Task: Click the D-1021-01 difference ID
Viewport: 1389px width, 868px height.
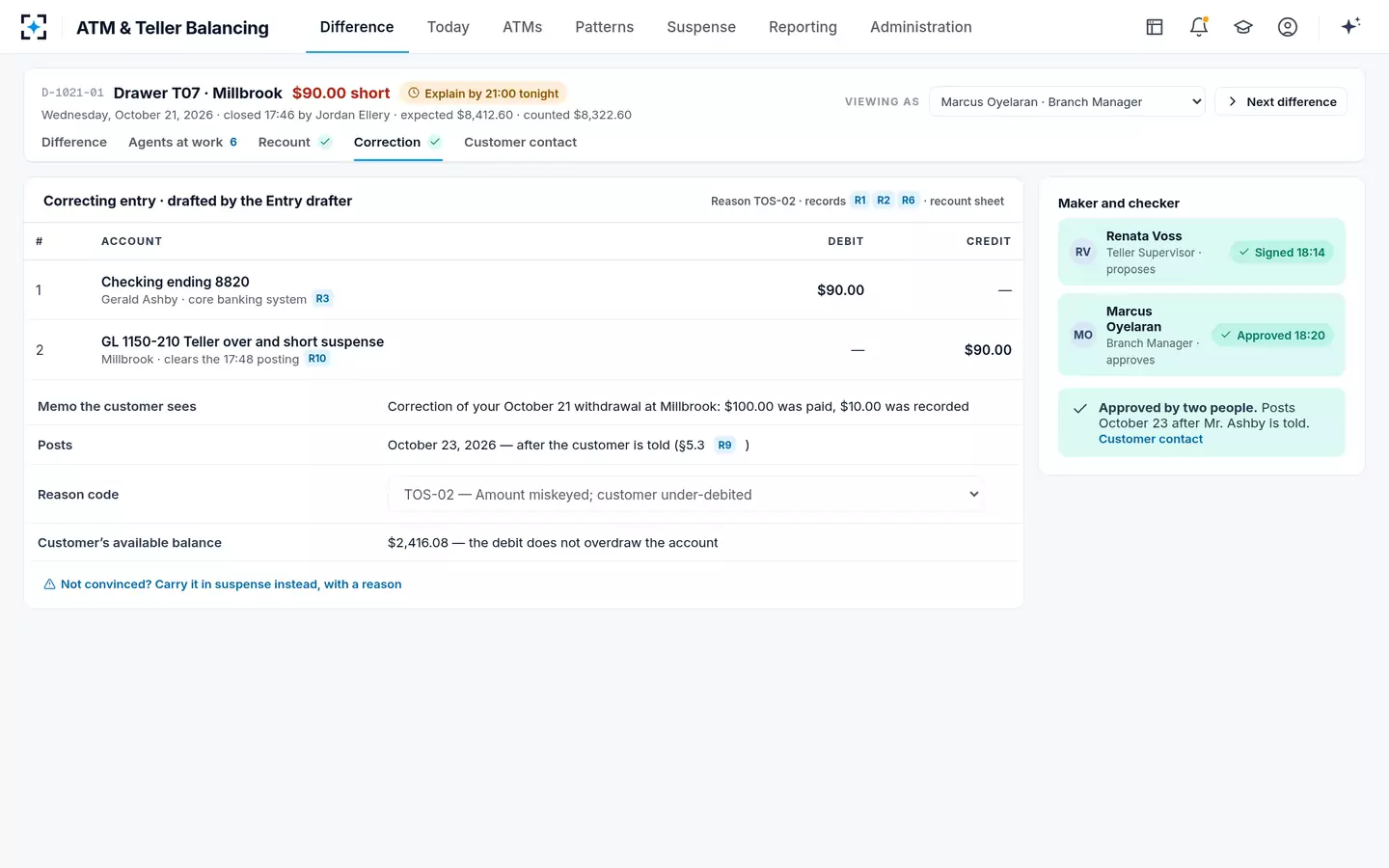Action: point(72,93)
